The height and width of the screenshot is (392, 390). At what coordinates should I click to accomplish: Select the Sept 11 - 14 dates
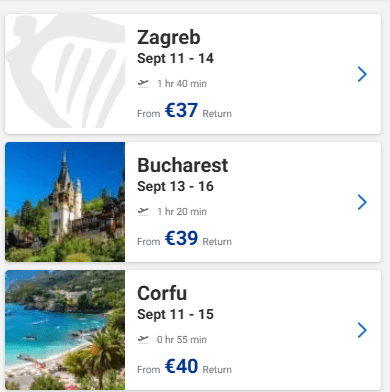[175, 59]
